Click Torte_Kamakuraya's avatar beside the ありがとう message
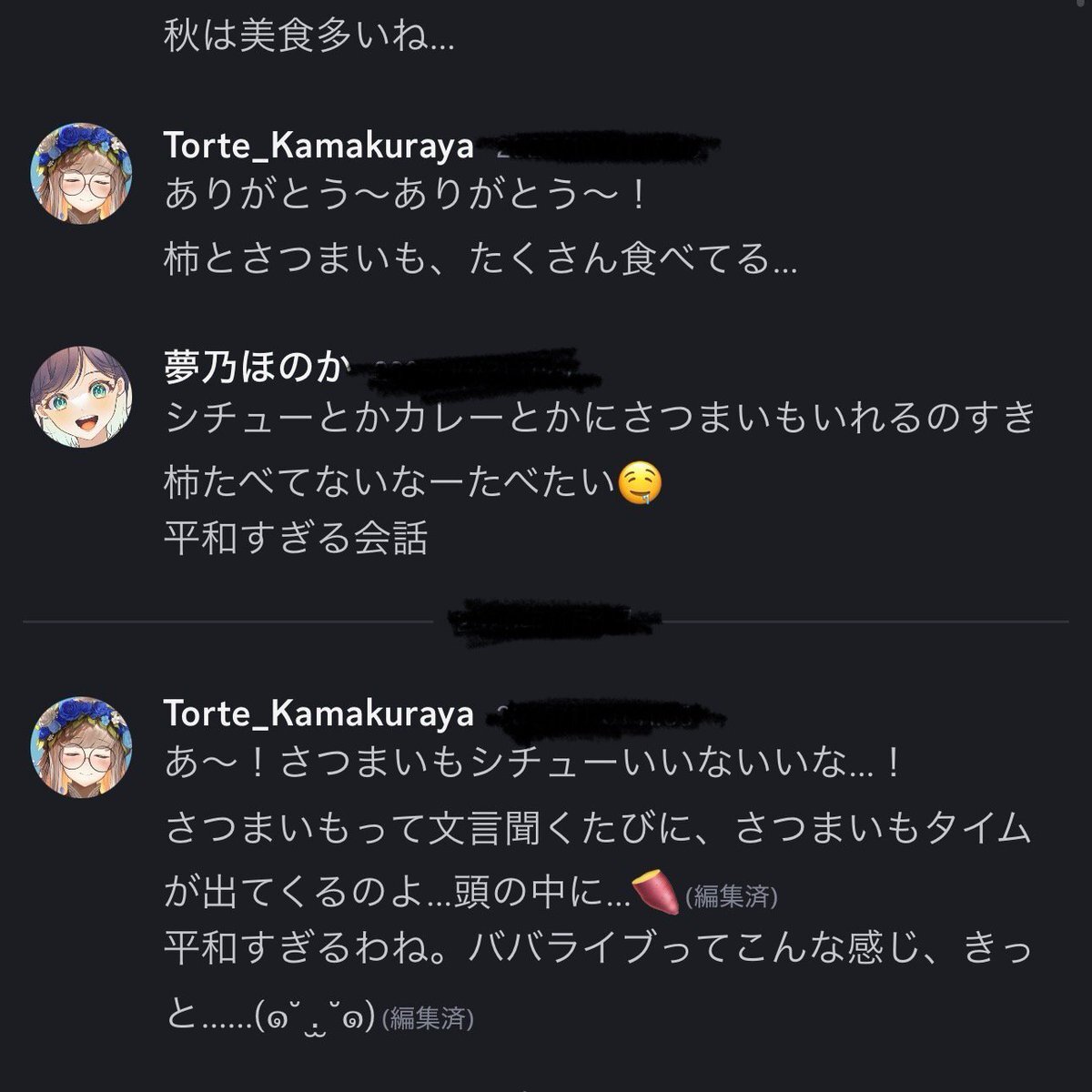This screenshot has width=1092, height=1092. [x=82, y=171]
